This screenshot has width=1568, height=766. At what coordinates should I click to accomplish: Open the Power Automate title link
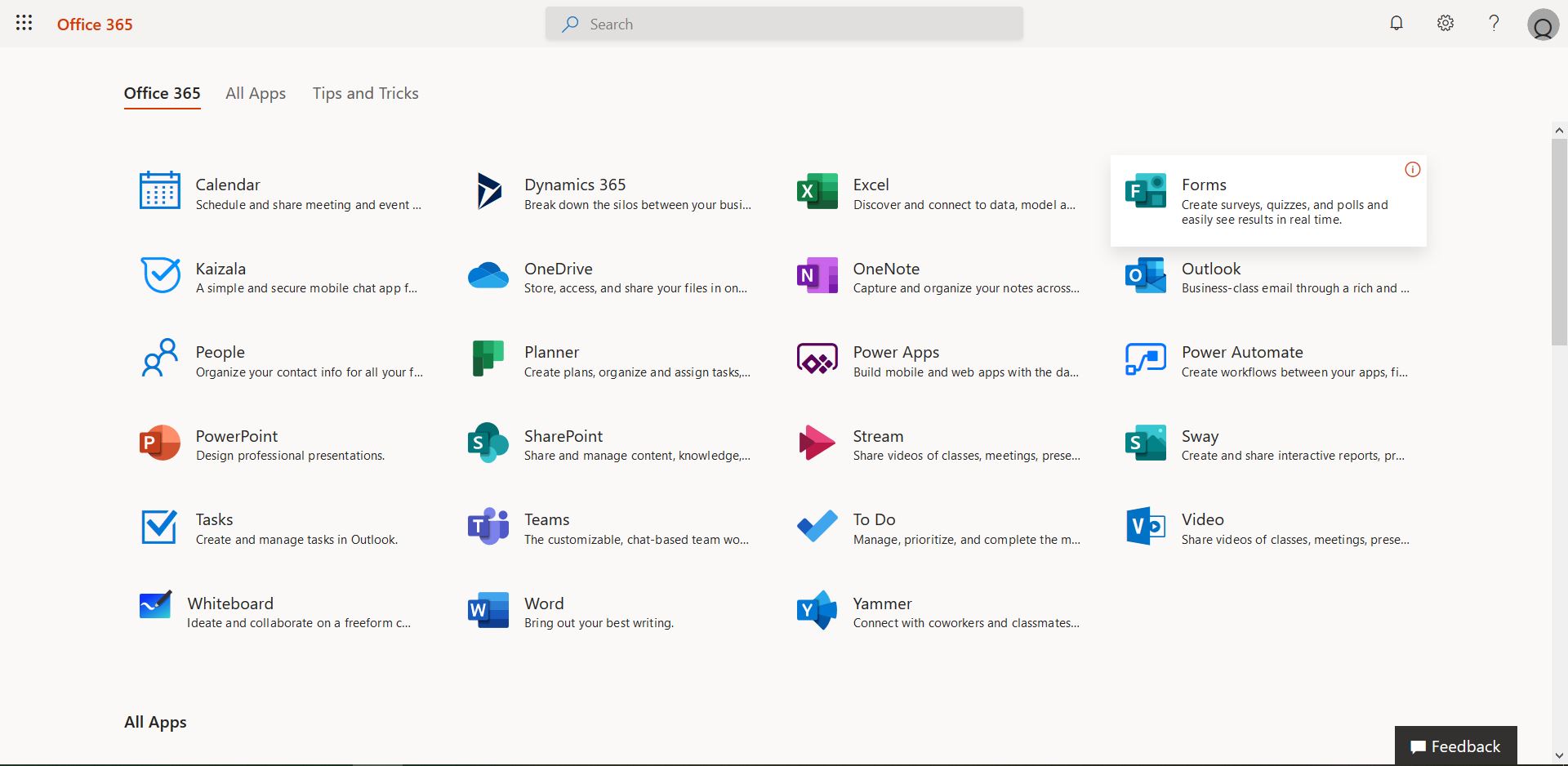pos(1242,352)
